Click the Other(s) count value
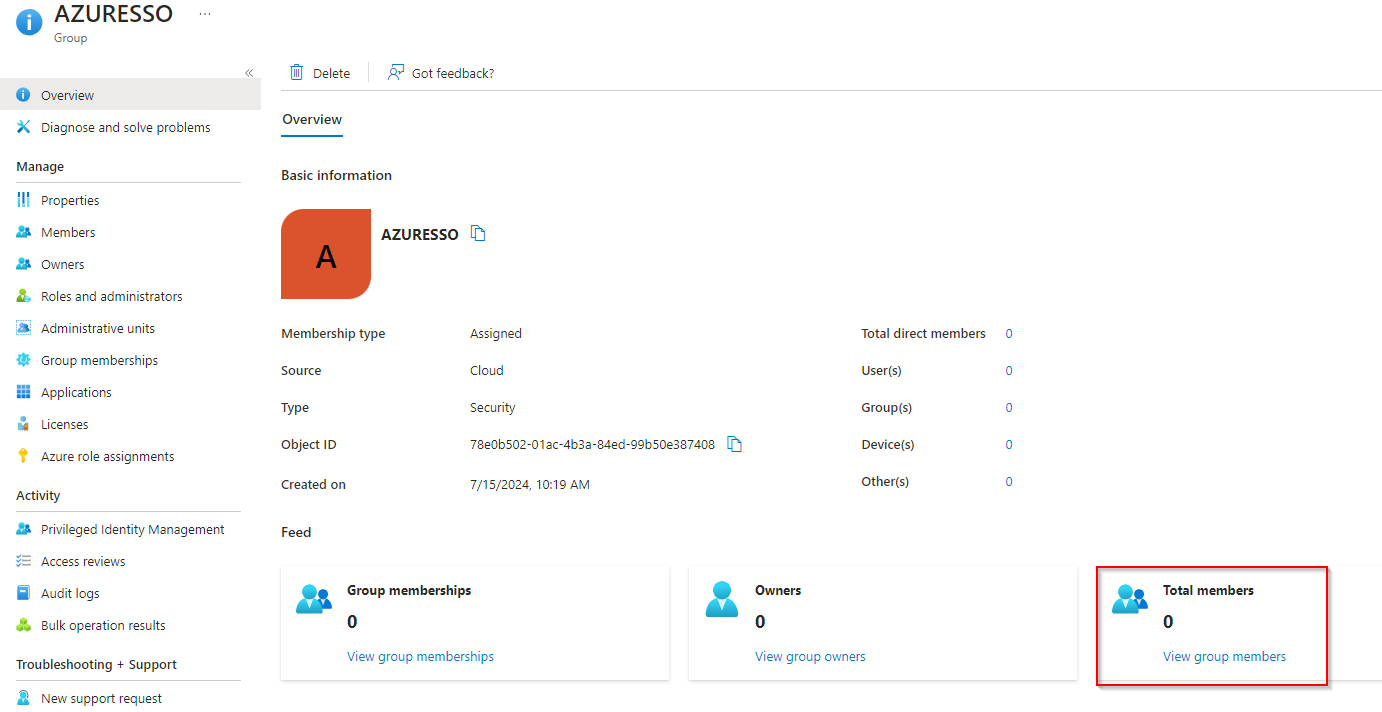 pos(1009,481)
